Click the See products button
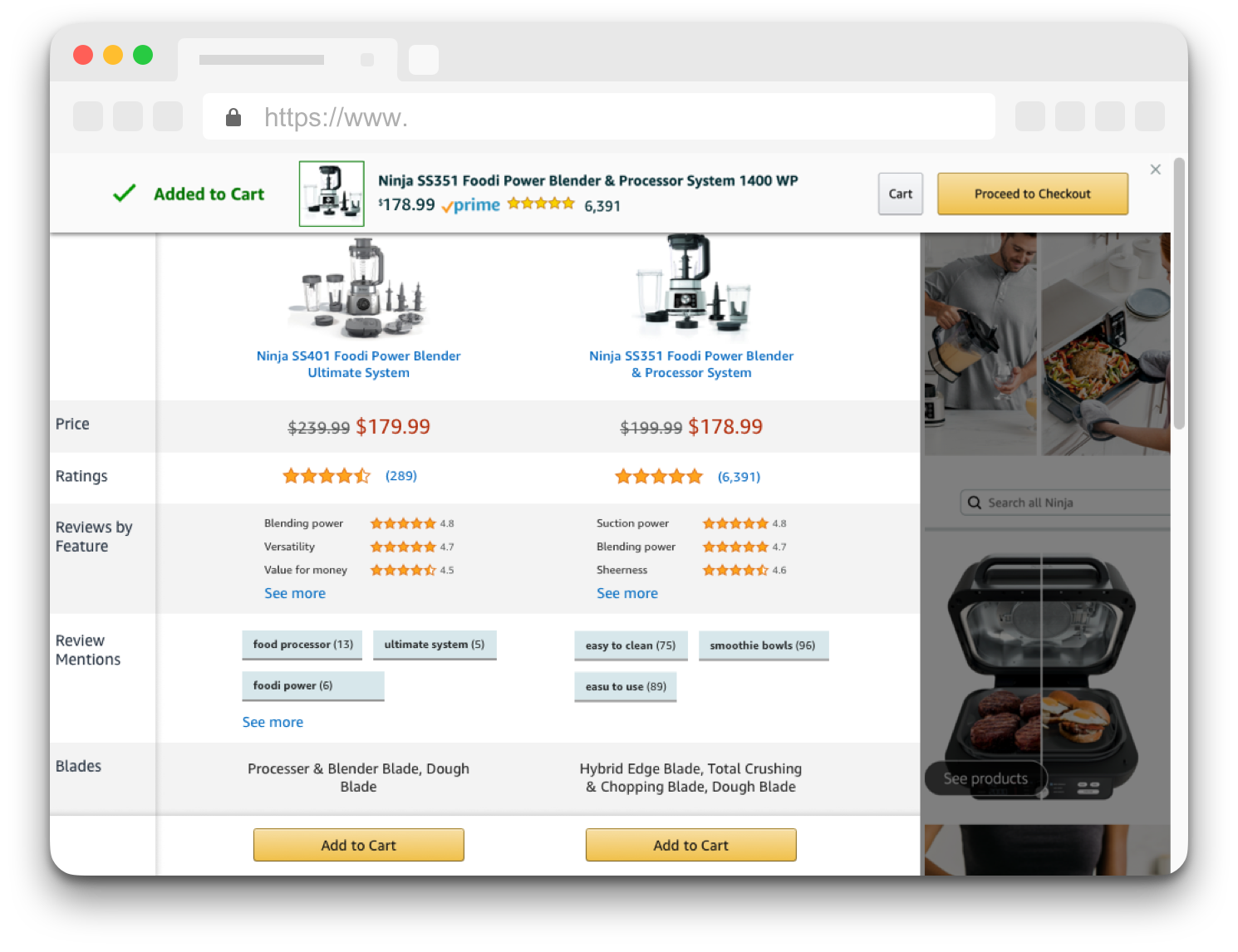 (985, 778)
